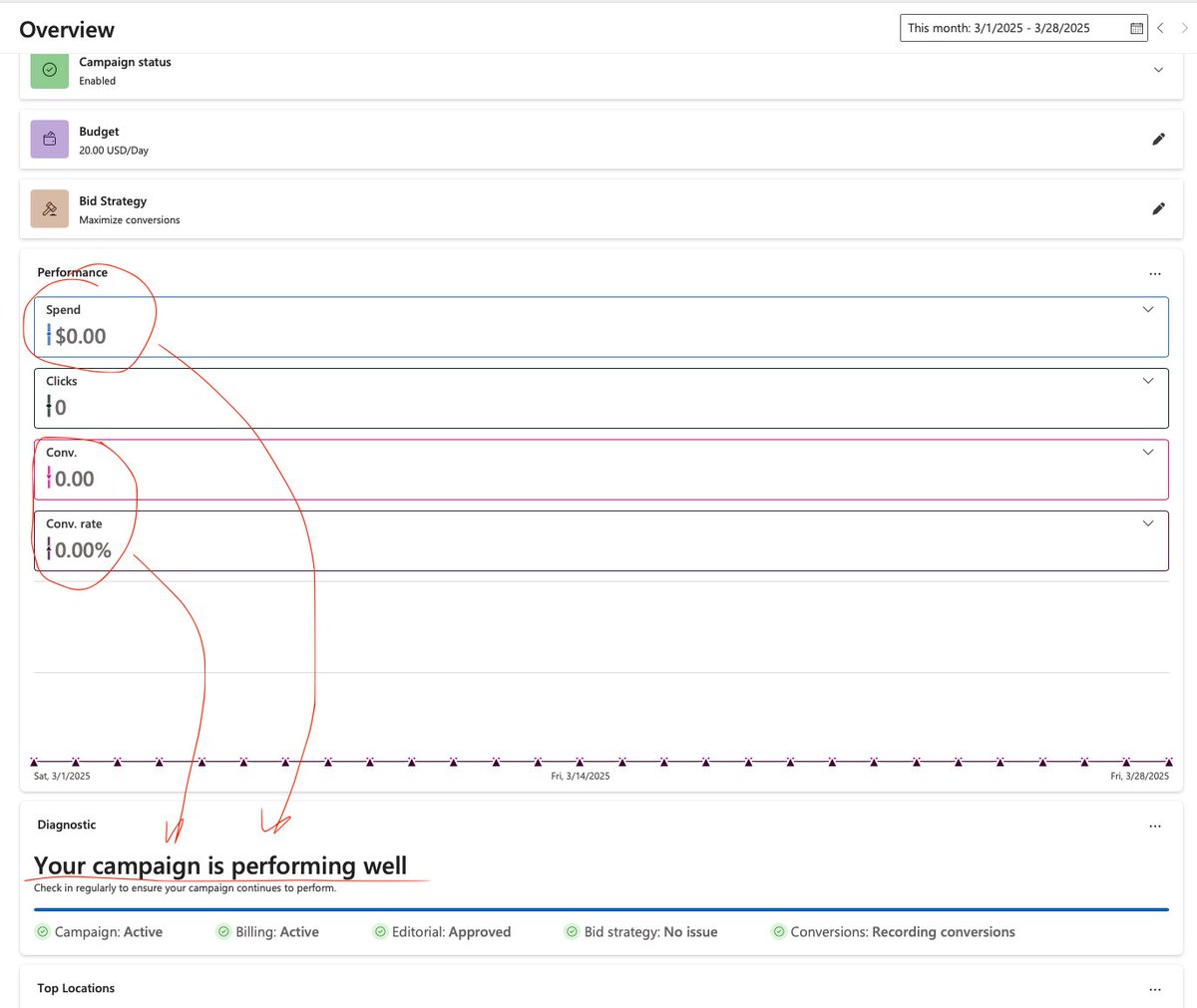
Task: Open the Conv. rate metric dropdown arrow
Action: (1148, 523)
